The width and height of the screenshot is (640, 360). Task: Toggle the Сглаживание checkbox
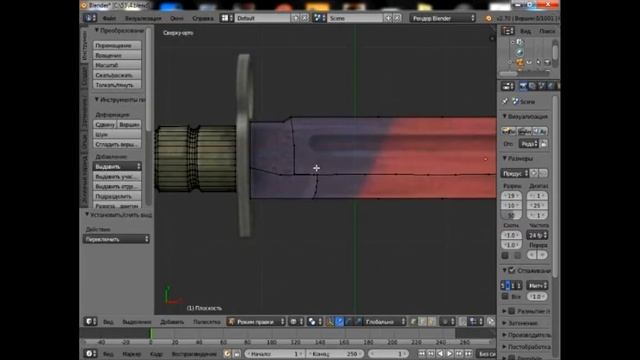(x=512, y=271)
